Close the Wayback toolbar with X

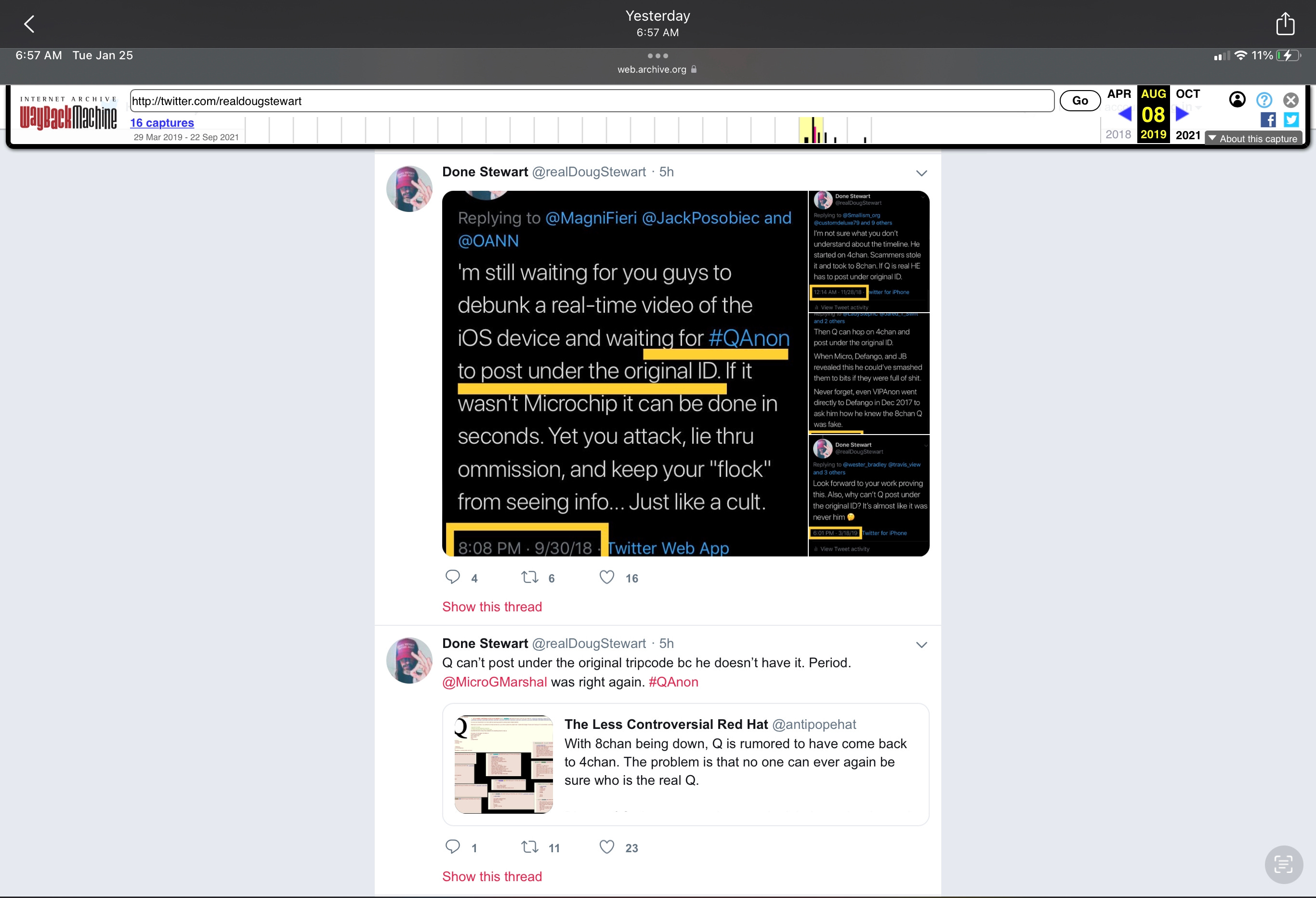point(1290,100)
